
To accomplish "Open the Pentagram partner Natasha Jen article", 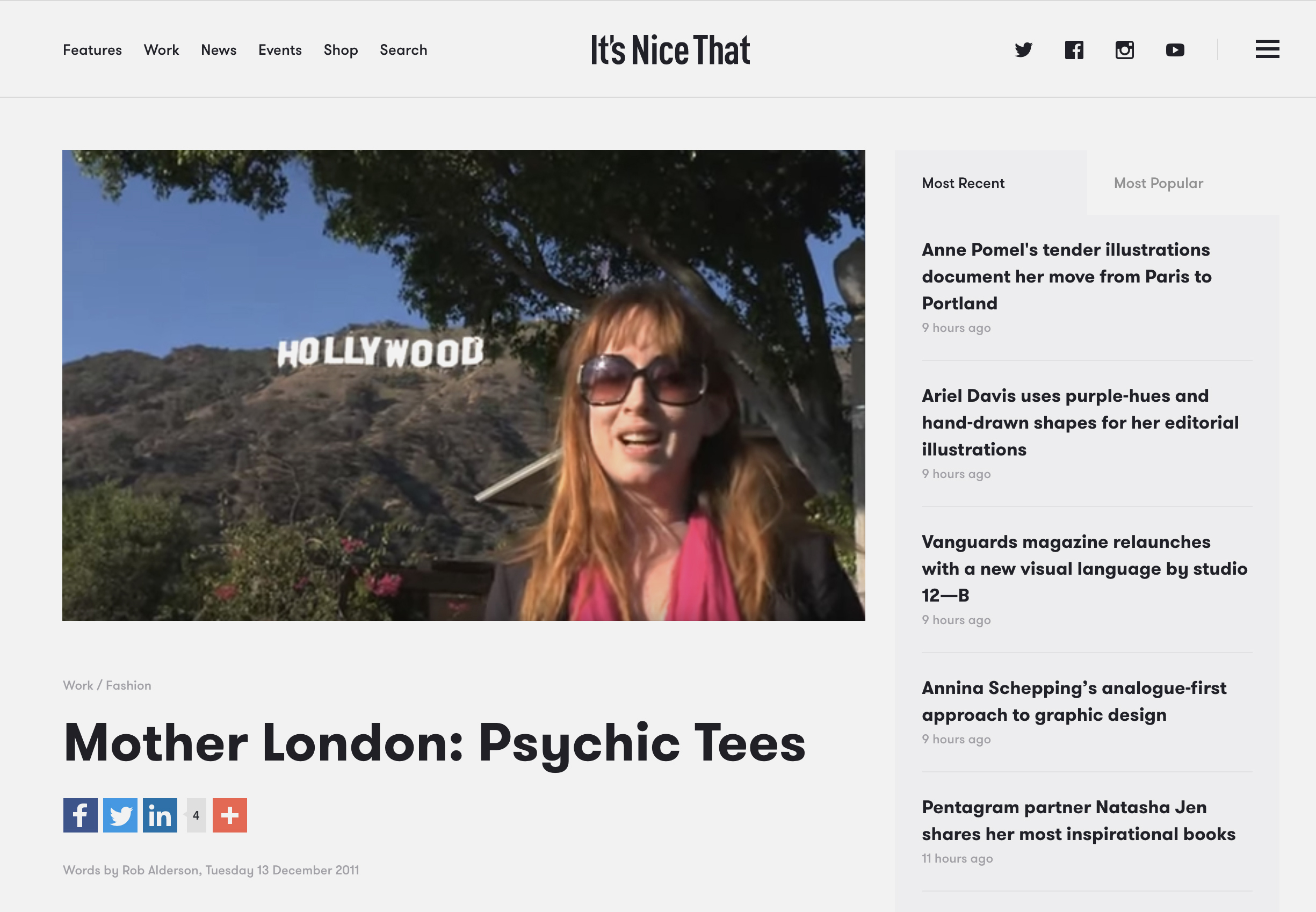I will [x=1078, y=820].
